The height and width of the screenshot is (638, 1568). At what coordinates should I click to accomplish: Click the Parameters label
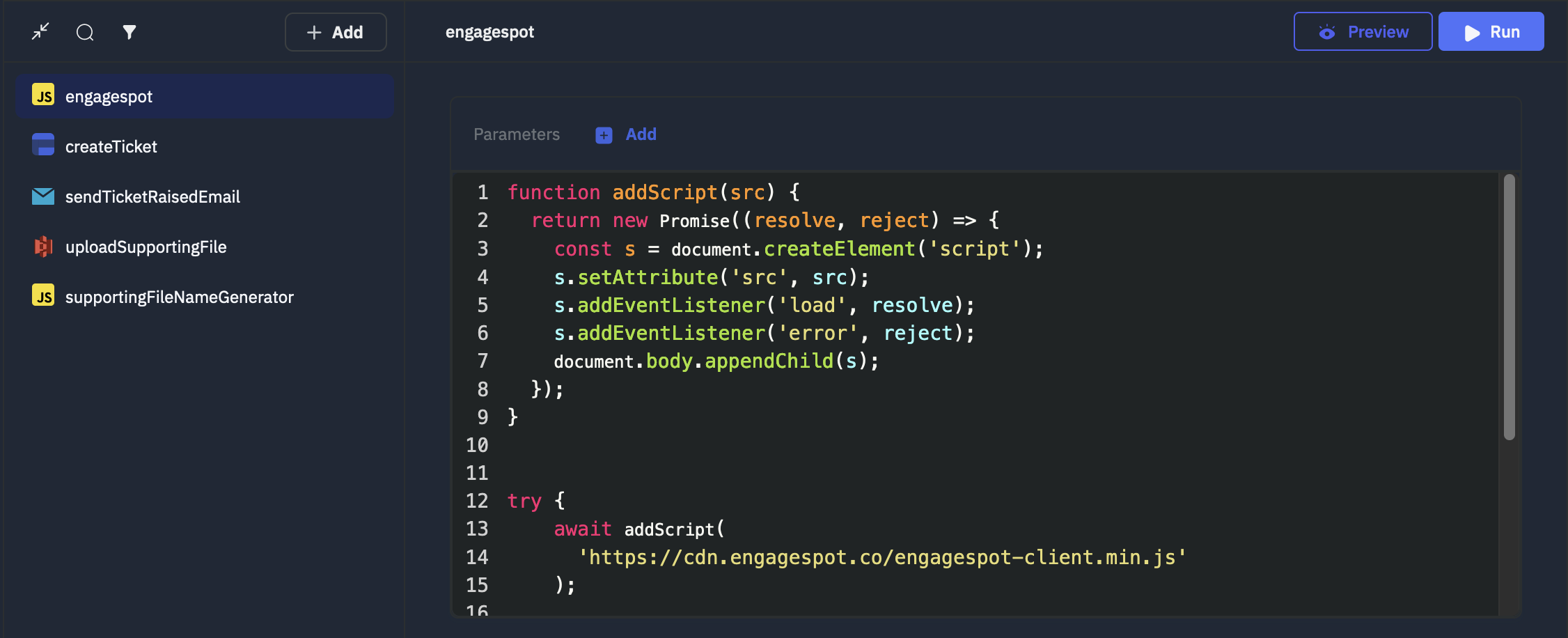click(517, 134)
